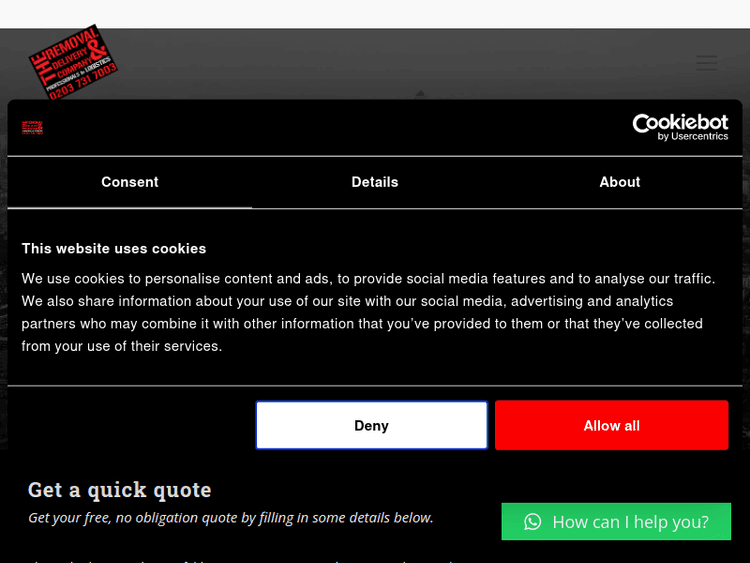The width and height of the screenshot is (750, 563).
Task: Click the partially visible text at the page bottom
Action: click(250, 558)
